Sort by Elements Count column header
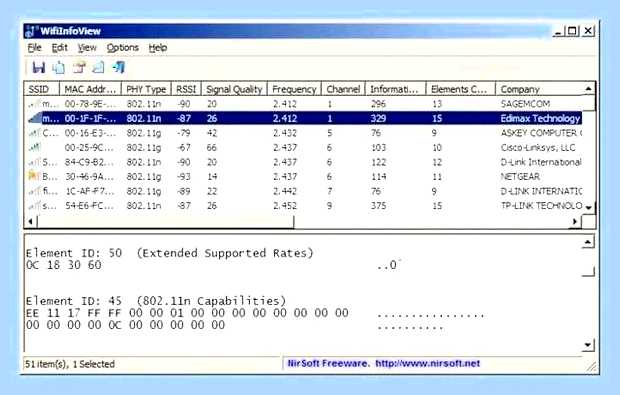620x395 pixels. click(460, 89)
